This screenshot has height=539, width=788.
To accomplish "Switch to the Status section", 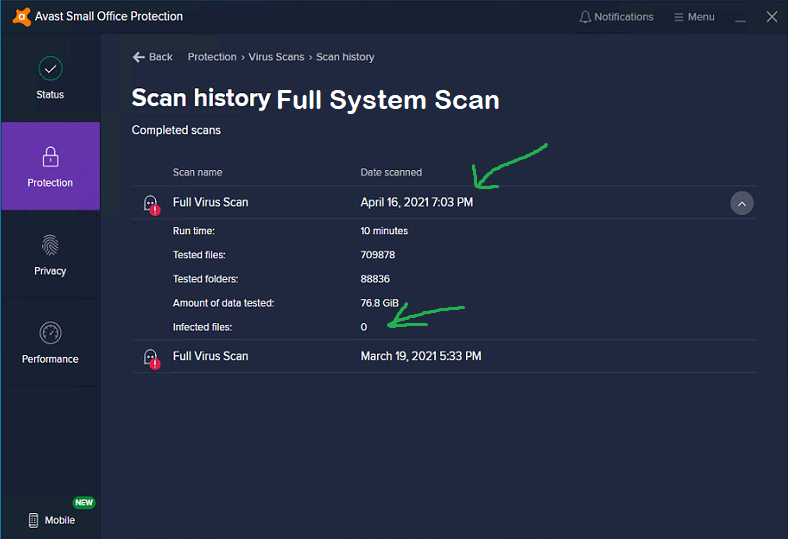I will point(50,78).
